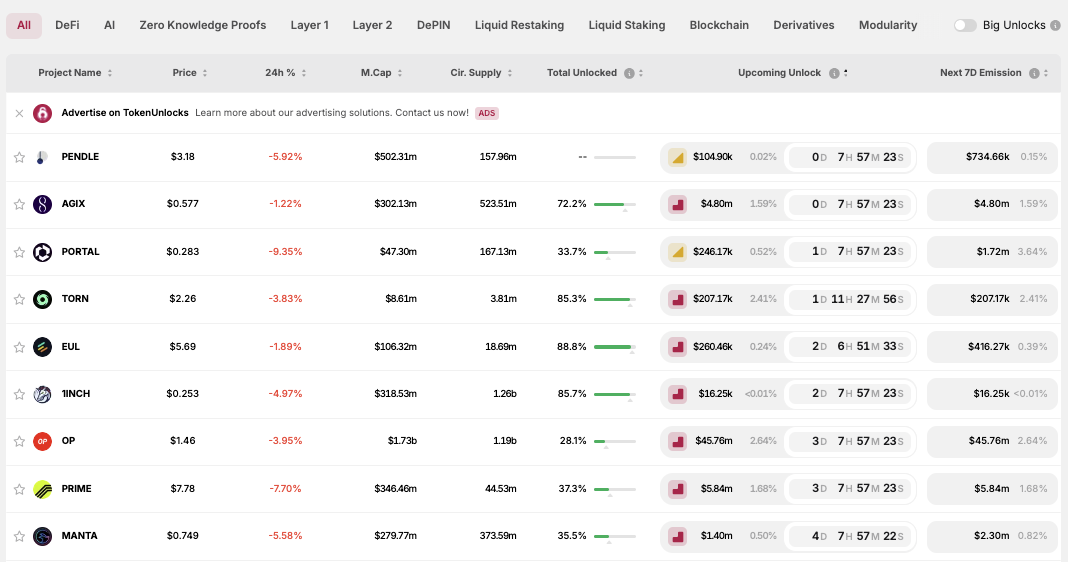The height and width of the screenshot is (562, 1068).
Task: Show the Total Unlocked info tooltip icon
Action: (x=629, y=73)
